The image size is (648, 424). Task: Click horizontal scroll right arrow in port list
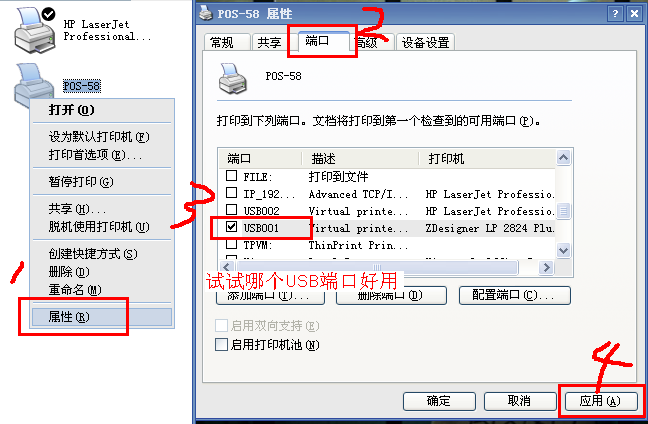[x=546, y=267]
